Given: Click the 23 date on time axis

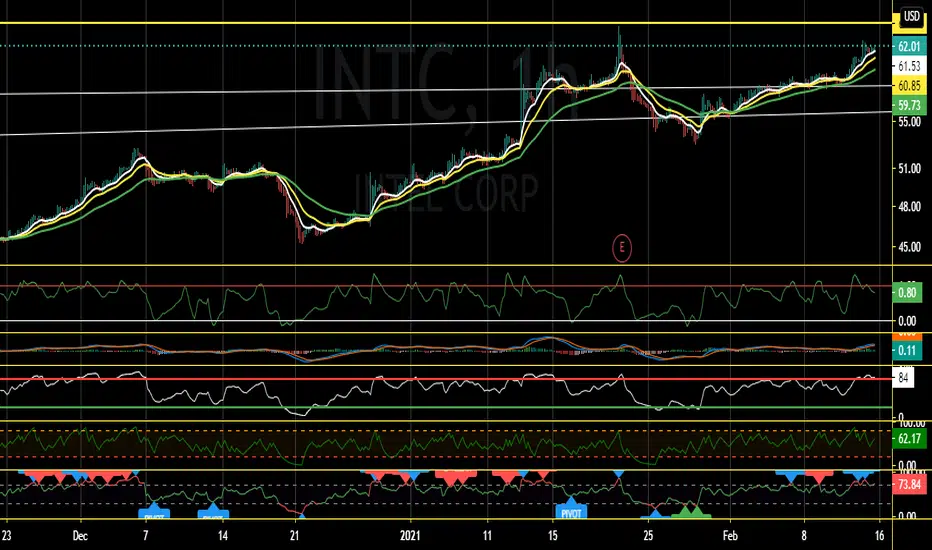Looking at the screenshot, I should [6, 536].
